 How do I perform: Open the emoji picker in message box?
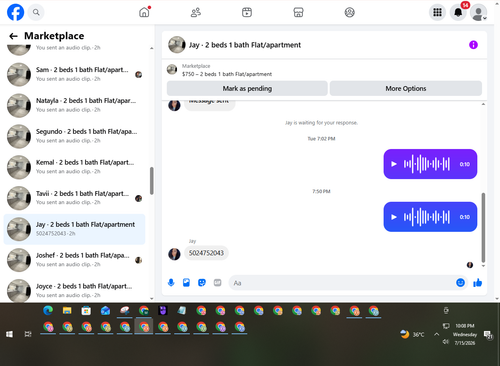coord(460,283)
